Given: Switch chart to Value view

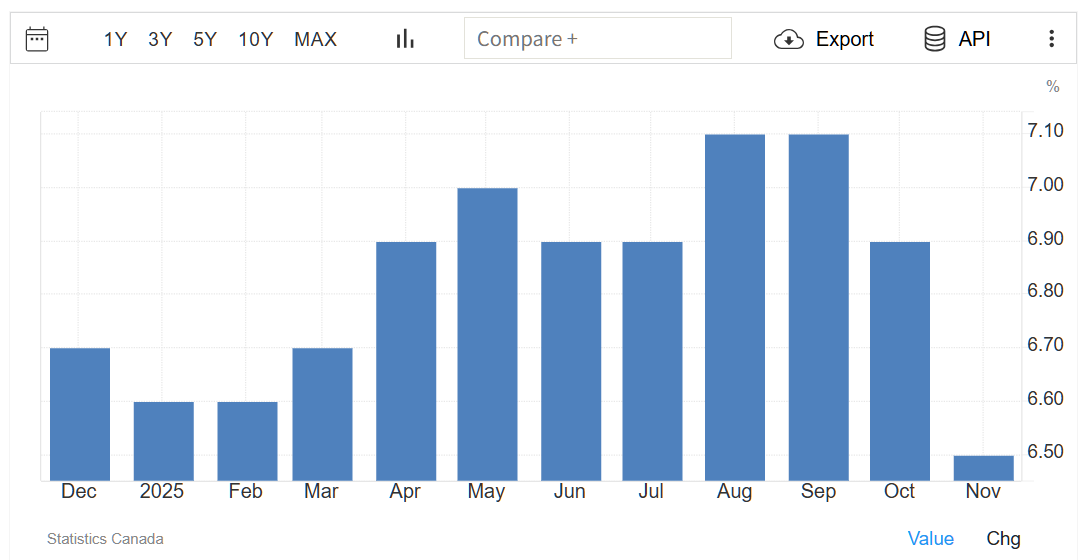Looking at the screenshot, I should point(930,538).
